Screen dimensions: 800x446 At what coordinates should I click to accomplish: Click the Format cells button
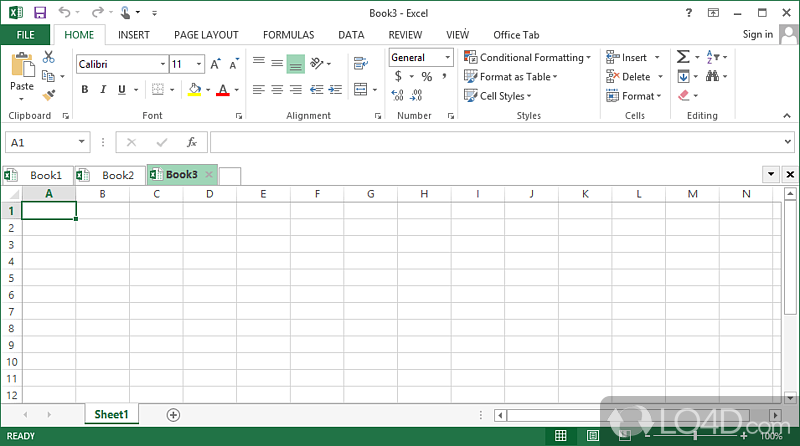[634, 96]
